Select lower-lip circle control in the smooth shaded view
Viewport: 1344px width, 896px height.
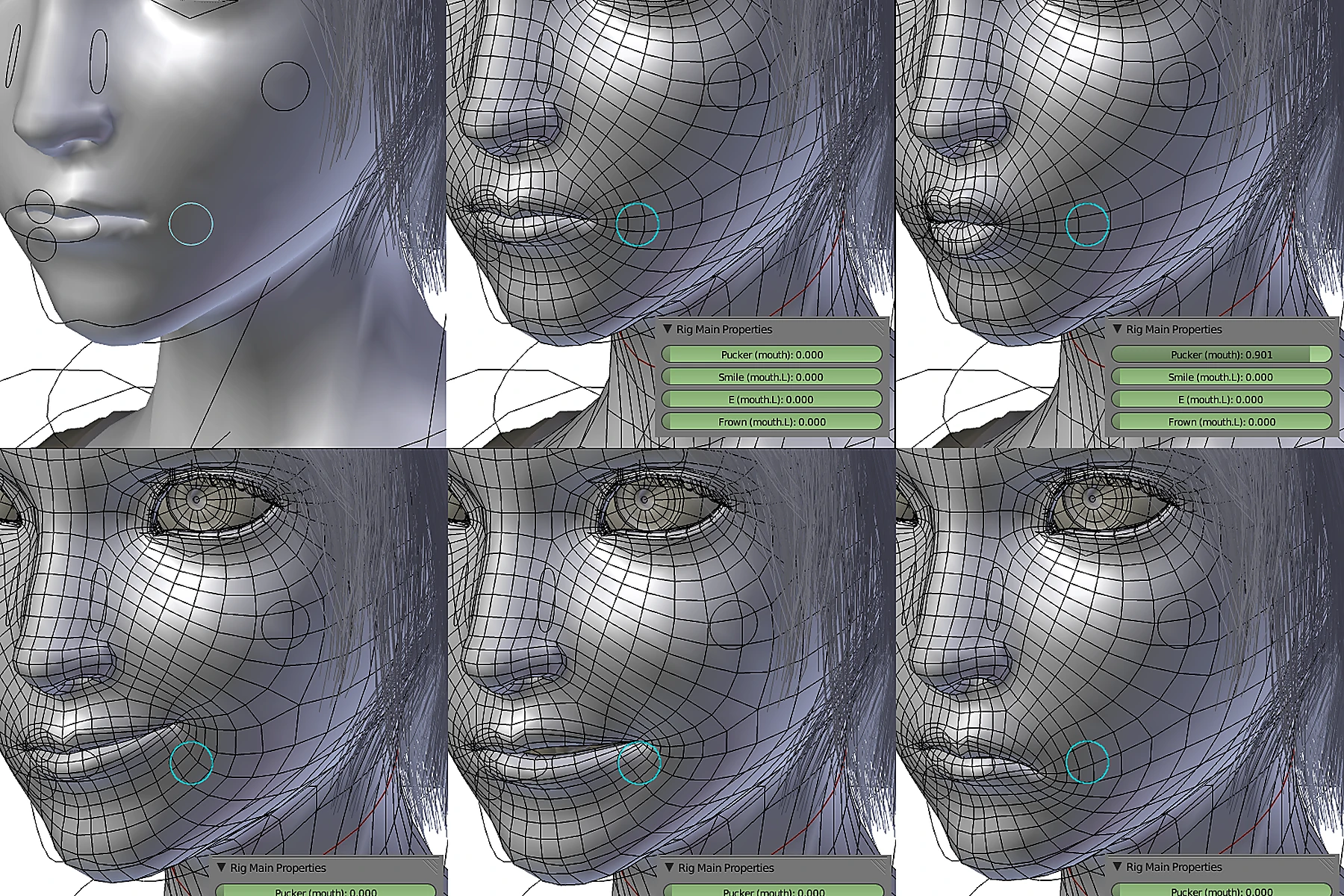[41, 244]
